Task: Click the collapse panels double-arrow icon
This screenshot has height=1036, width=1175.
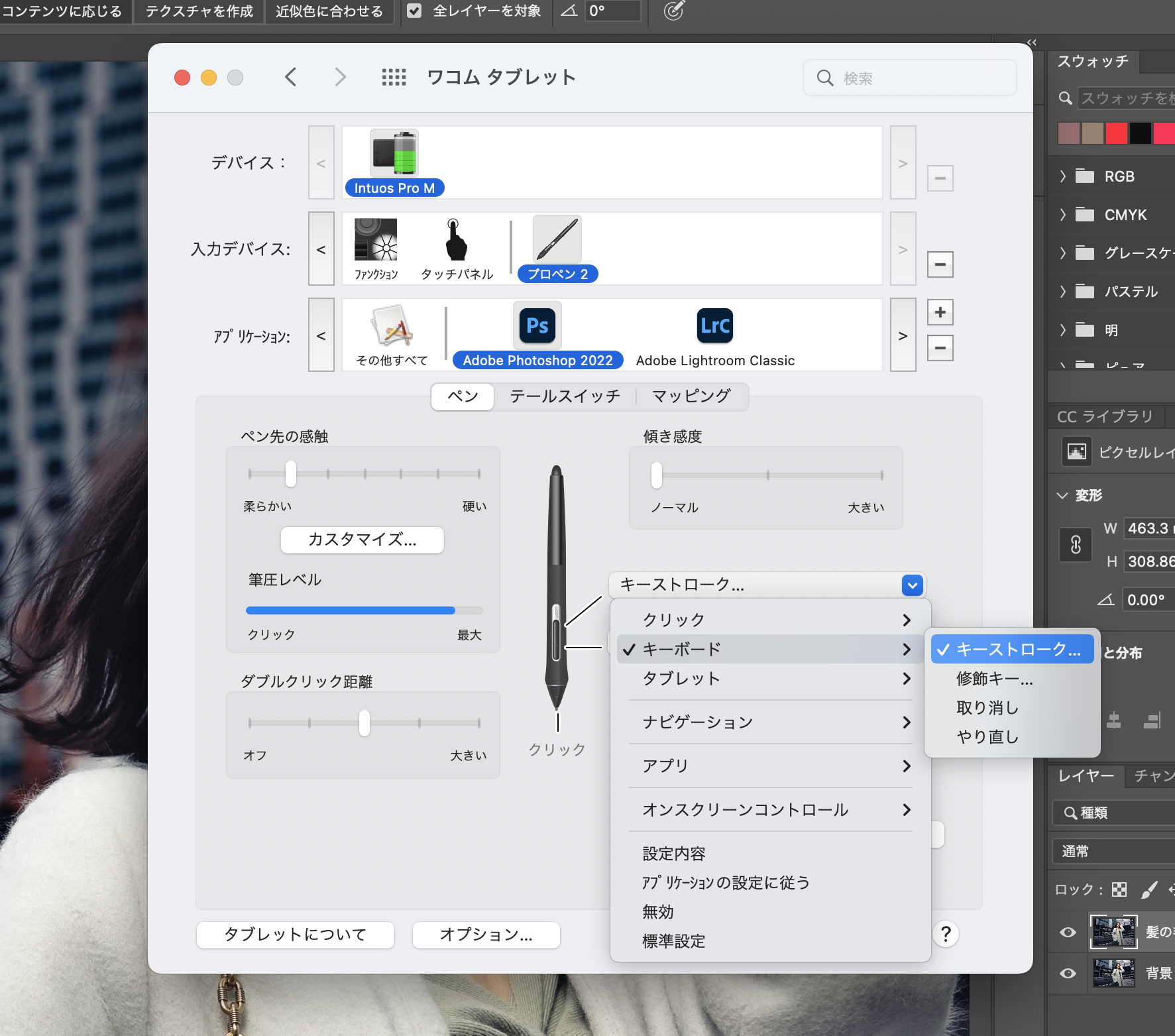Action: 1032,42
